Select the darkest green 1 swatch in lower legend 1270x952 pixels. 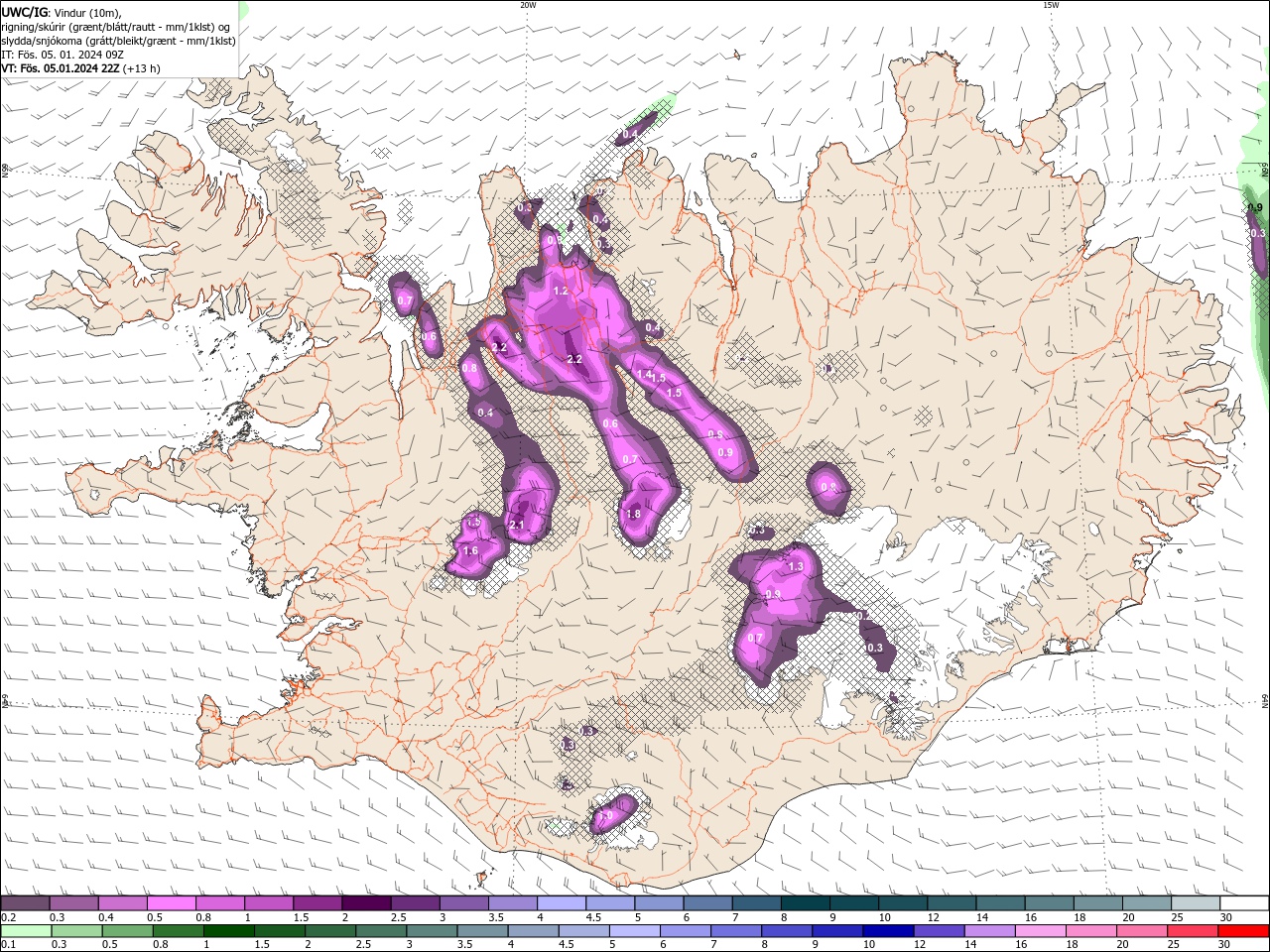(x=228, y=931)
